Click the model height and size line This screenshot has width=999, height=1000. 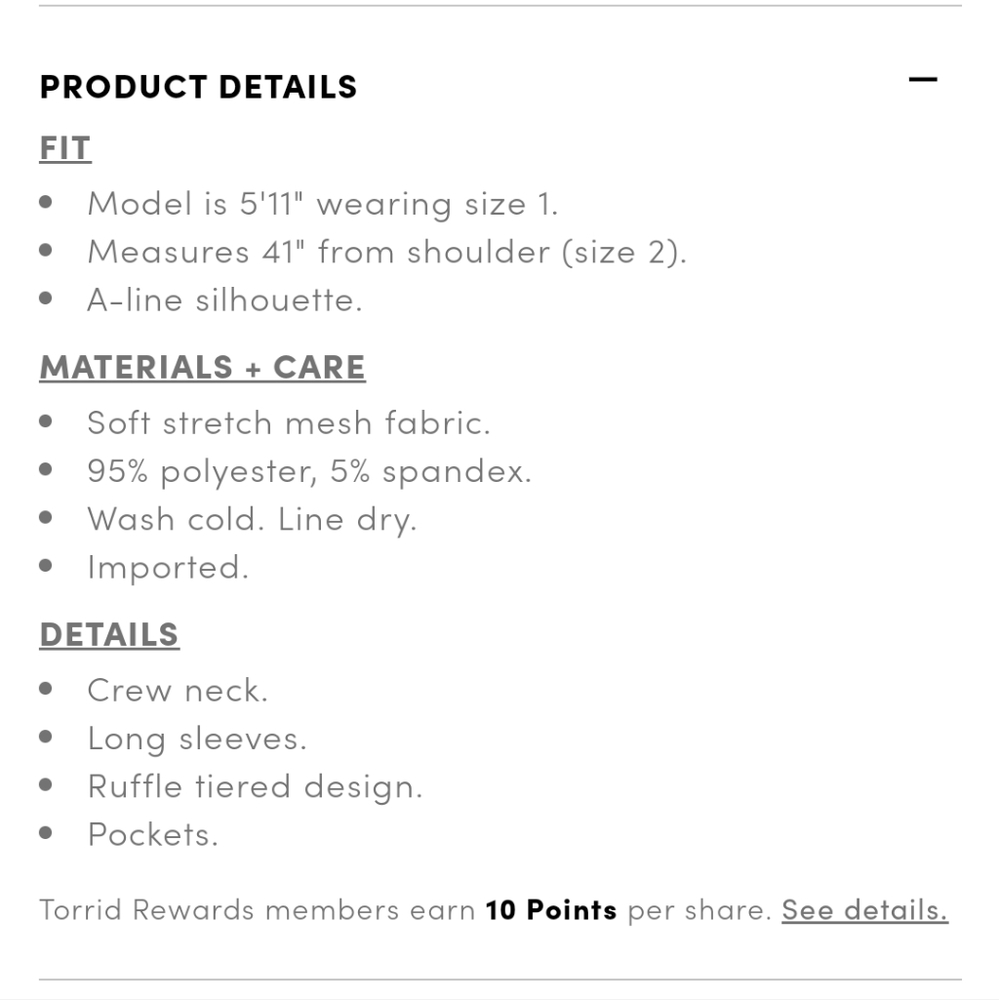click(x=322, y=204)
